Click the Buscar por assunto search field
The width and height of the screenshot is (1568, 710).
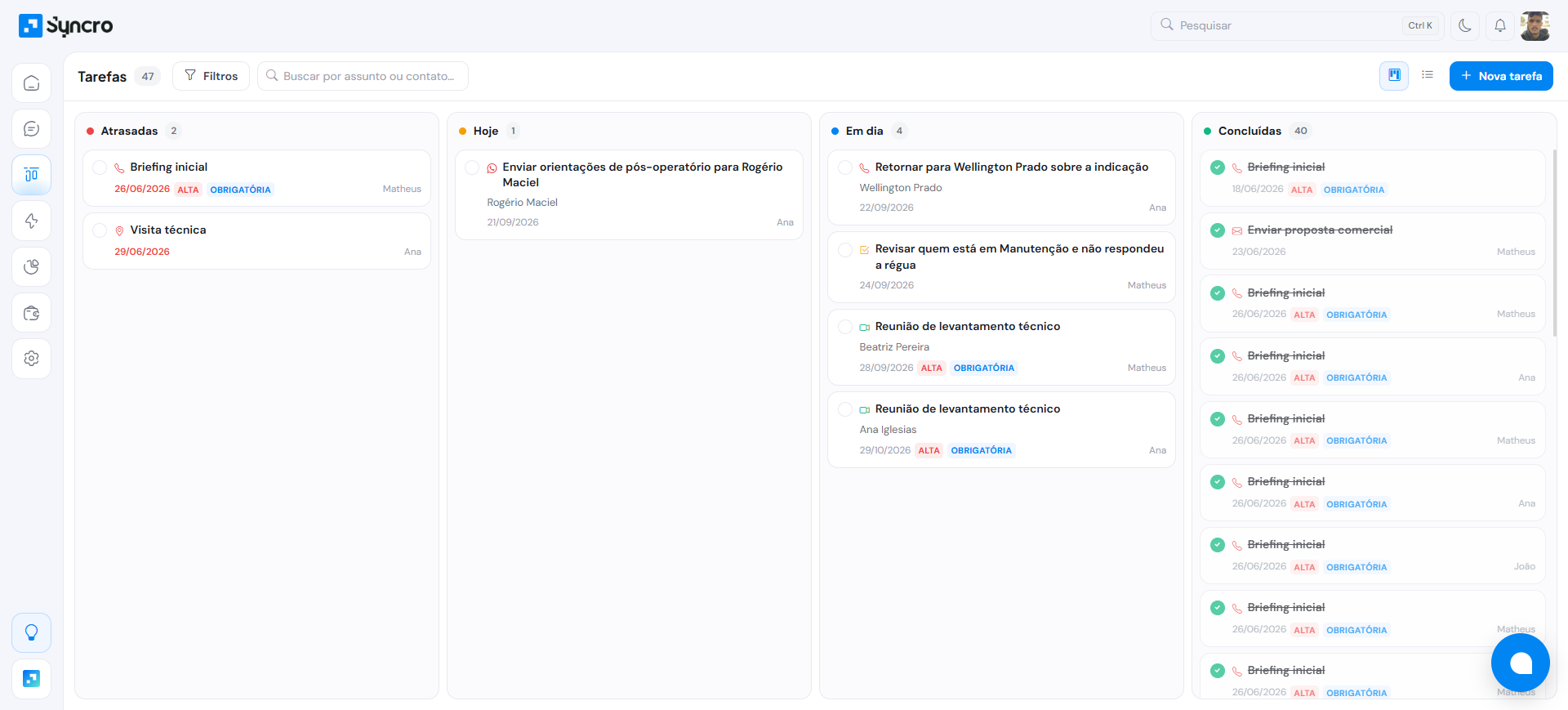(x=363, y=76)
